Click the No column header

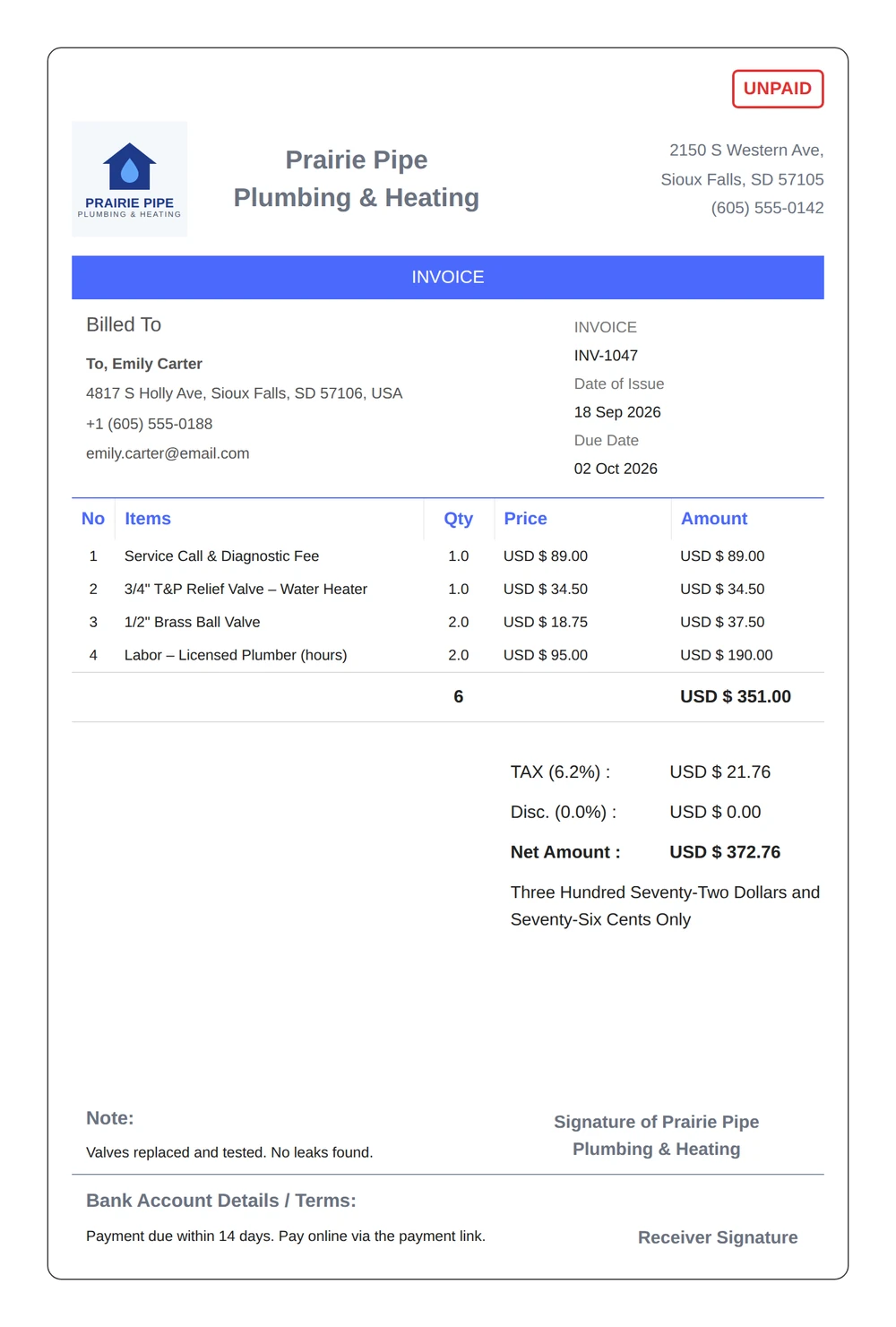[93, 519]
